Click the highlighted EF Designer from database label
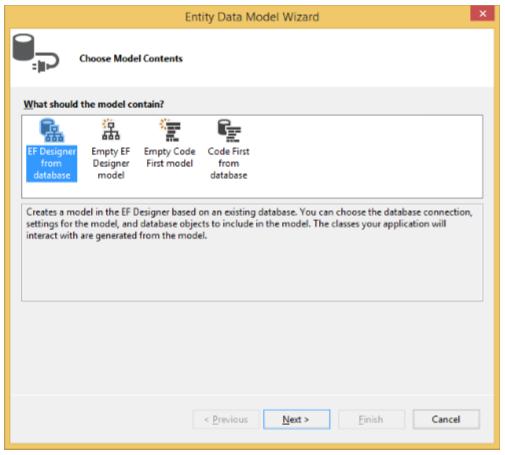The image size is (505, 455). 52,163
